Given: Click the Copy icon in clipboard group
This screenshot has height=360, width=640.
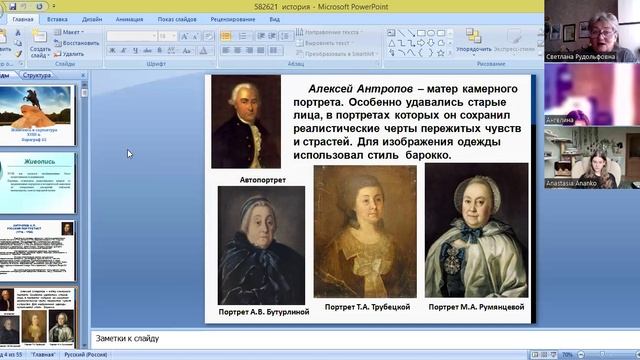Looking at the screenshot, I should (18, 43).
